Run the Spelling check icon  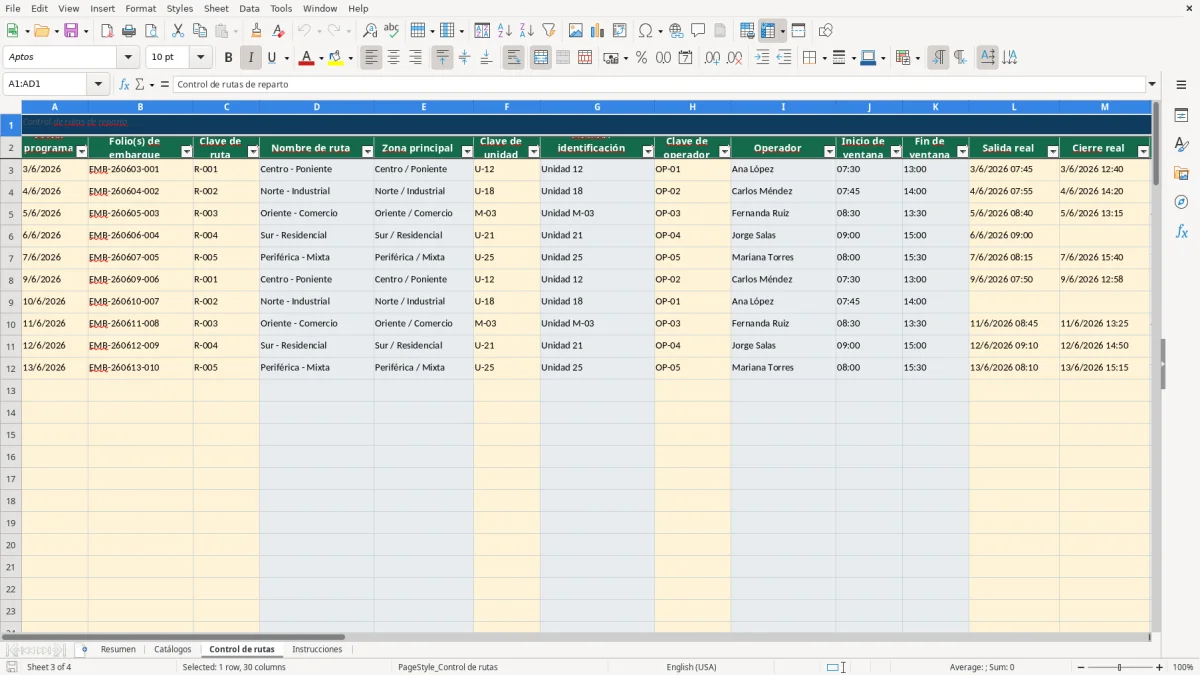392,31
